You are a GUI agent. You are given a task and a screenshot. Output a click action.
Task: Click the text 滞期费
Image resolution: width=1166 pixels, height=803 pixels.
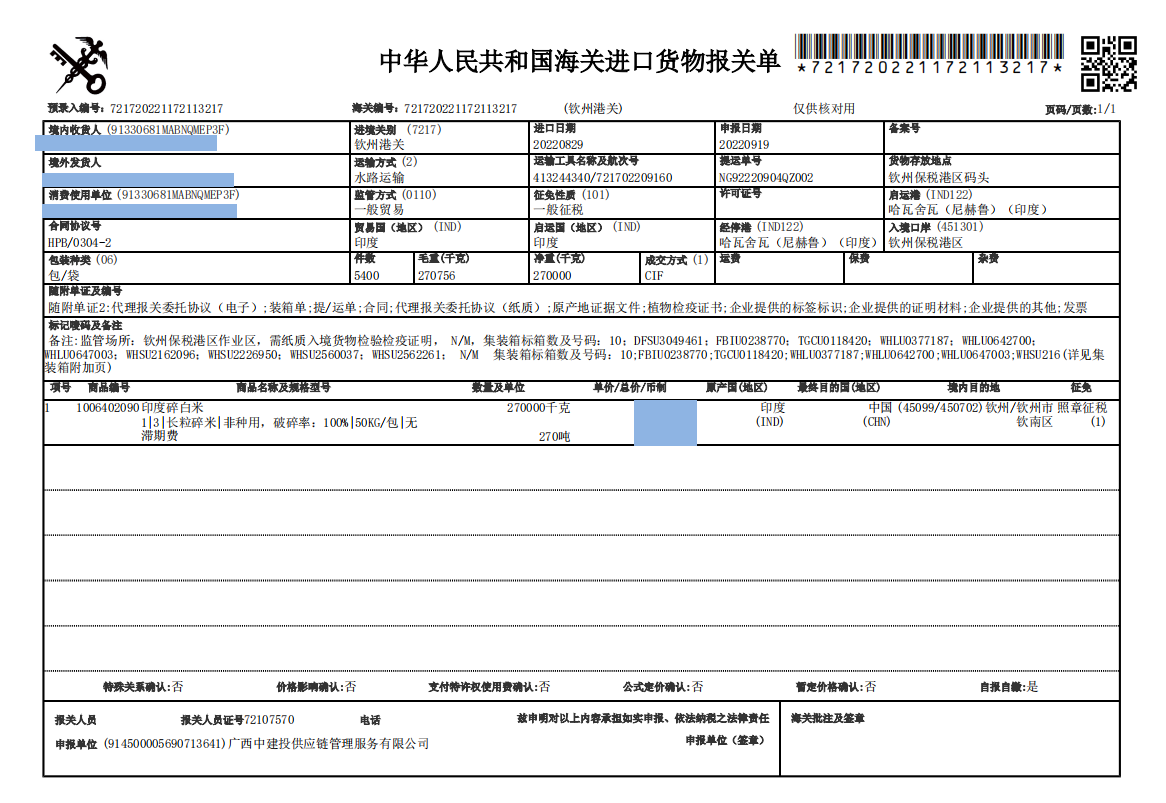[160, 436]
